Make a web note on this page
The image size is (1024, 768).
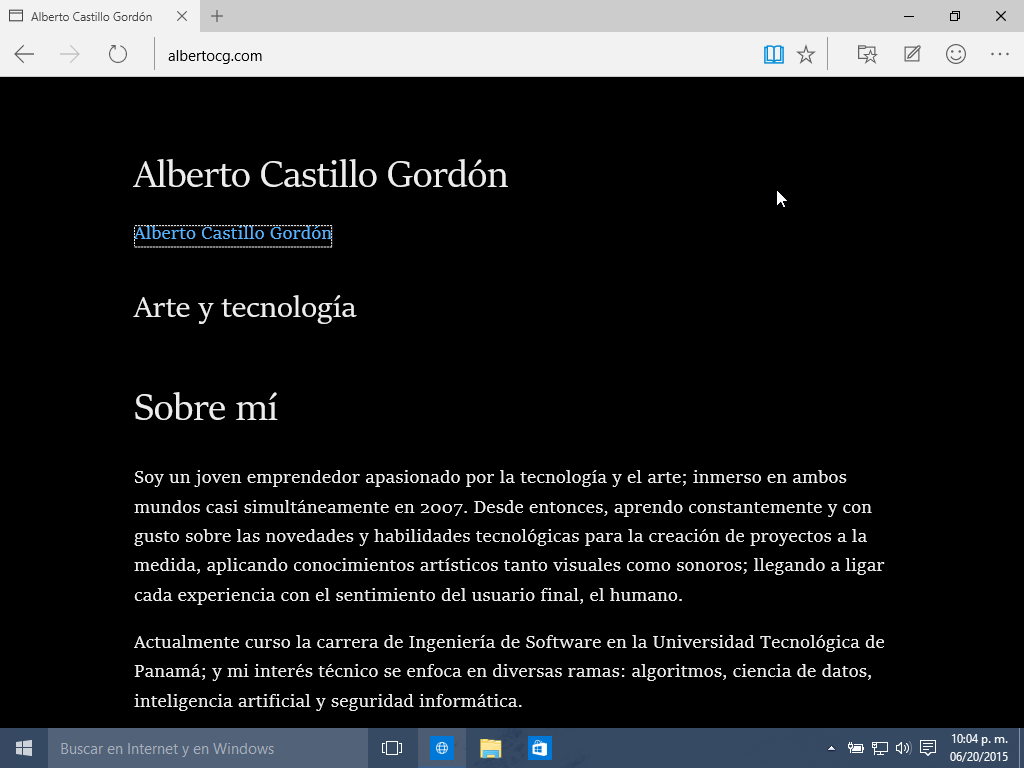coord(912,55)
